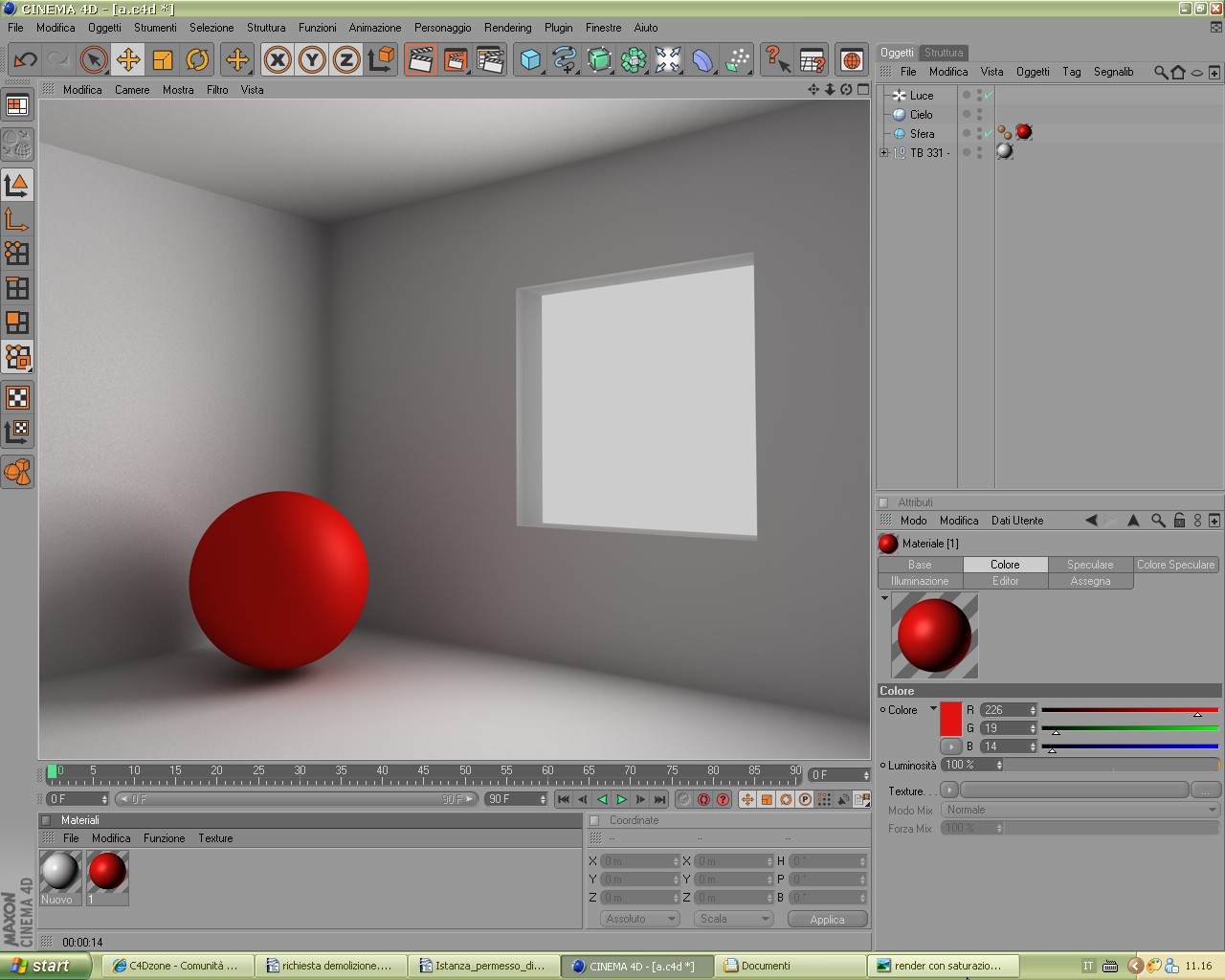
Task: Switch to the Speculare material tab
Action: point(1090,565)
